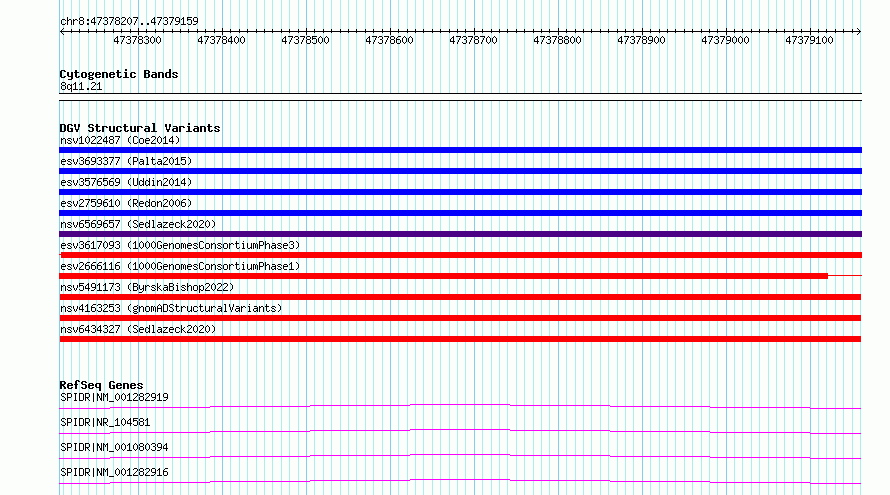Image resolution: width=890 pixels, height=495 pixels.
Task: Click the nsv4163253 (gnomADStructuralVariants) label
Action: pos(171,308)
